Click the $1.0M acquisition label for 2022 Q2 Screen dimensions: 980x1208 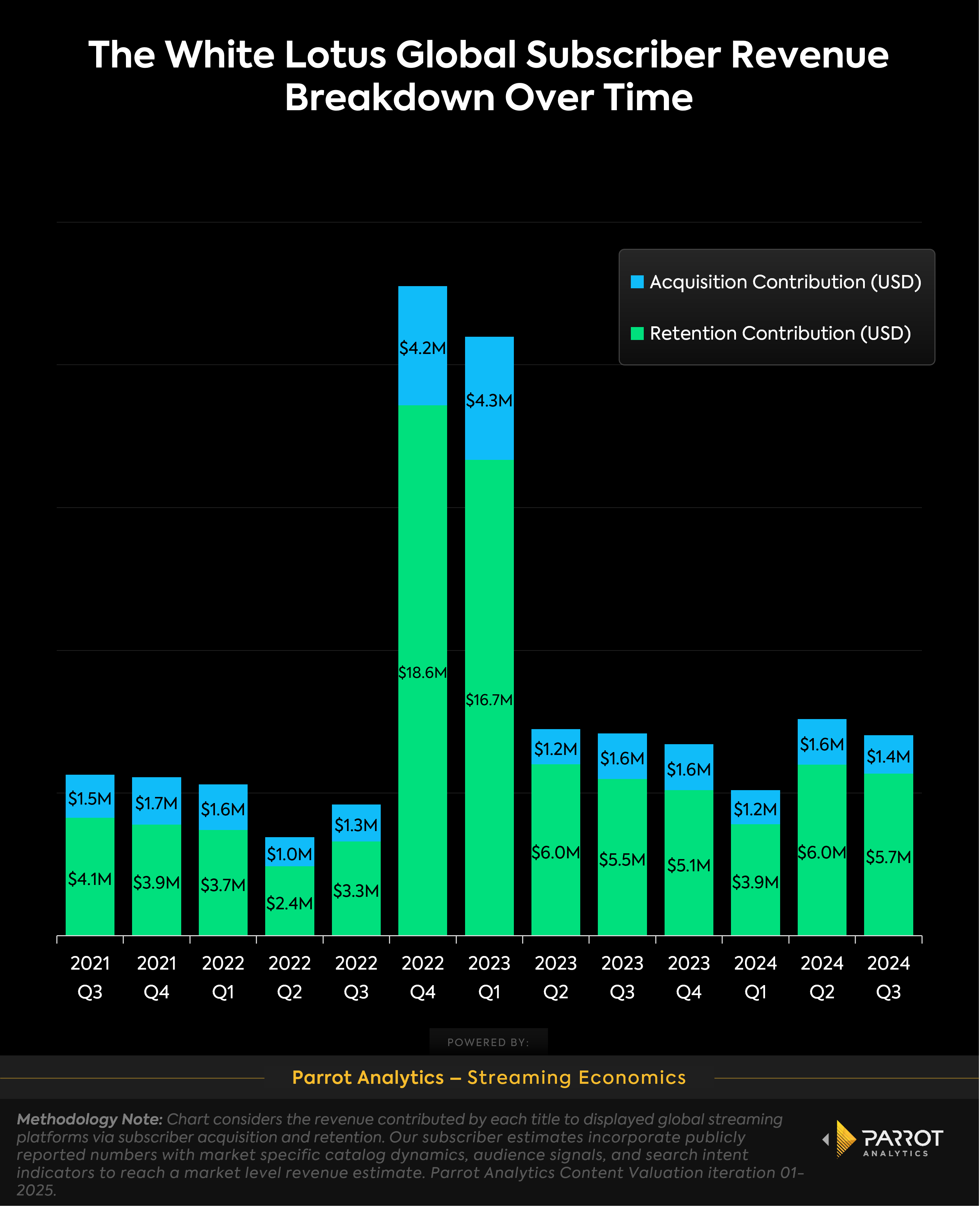[290, 854]
